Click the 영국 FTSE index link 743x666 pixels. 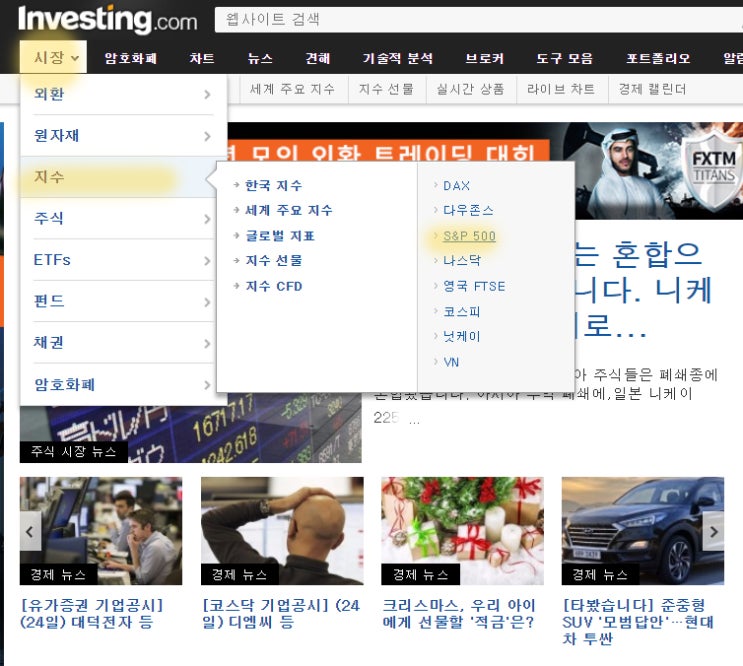click(x=474, y=286)
